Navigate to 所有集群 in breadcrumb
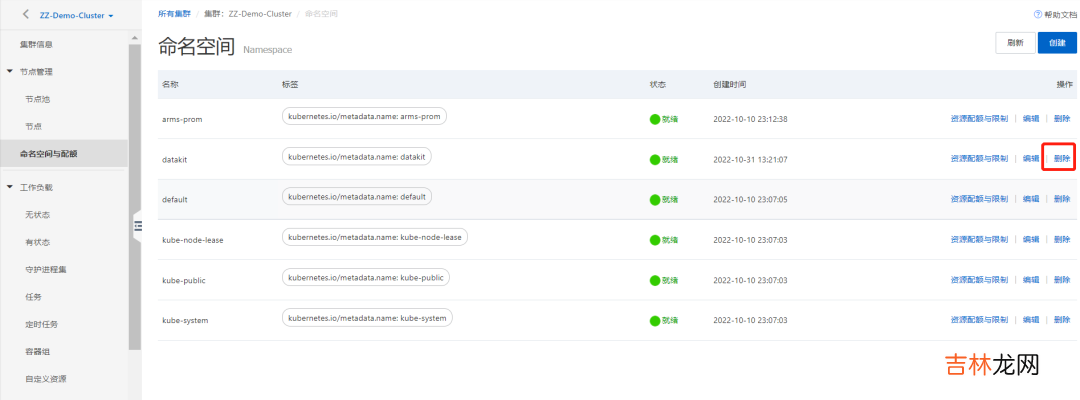 click(x=174, y=15)
